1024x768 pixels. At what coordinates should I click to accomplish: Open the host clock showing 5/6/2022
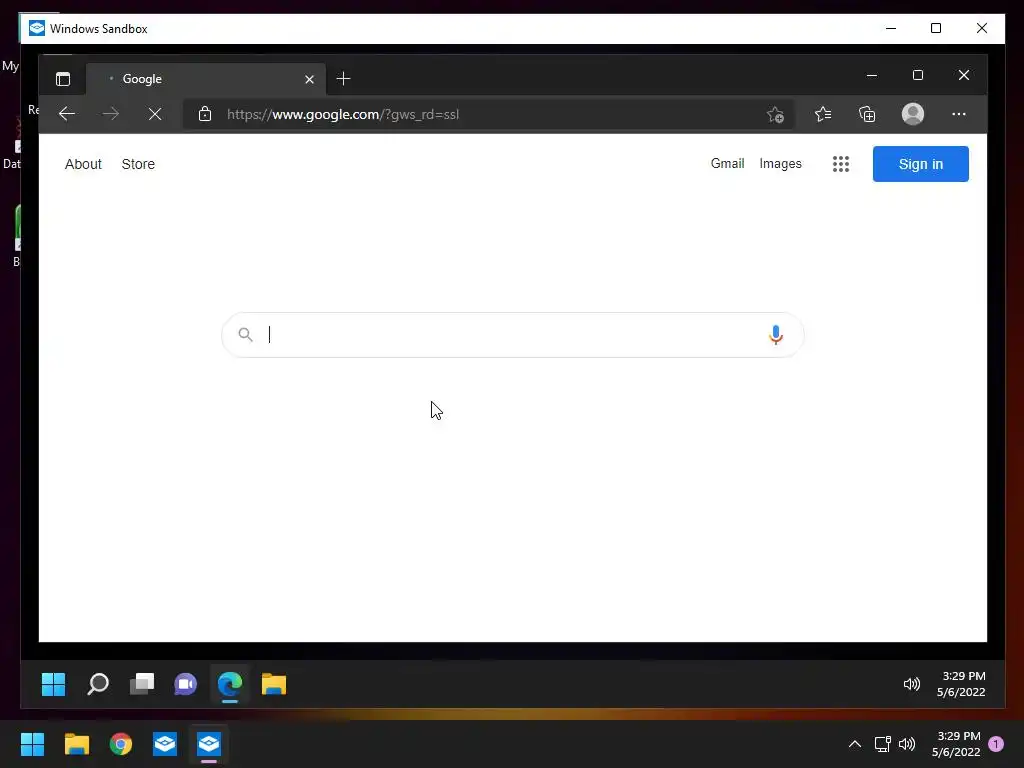click(x=956, y=744)
